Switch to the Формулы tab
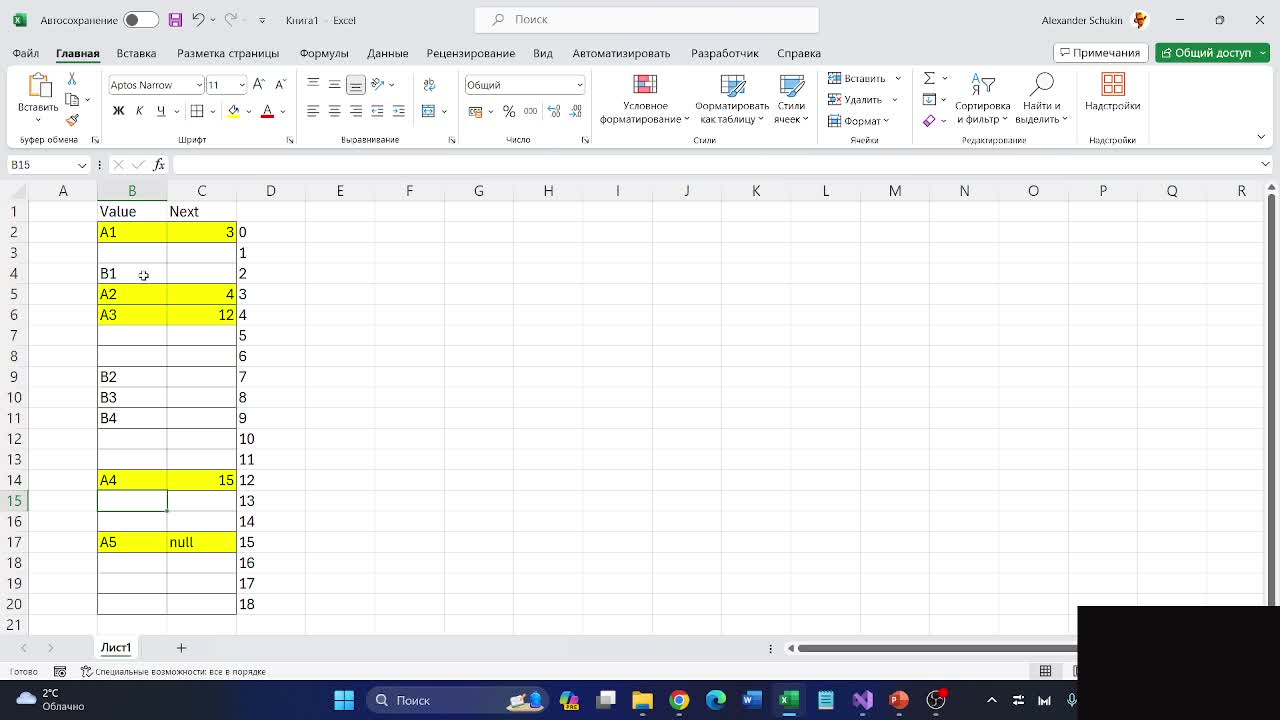This screenshot has width=1280, height=720. [x=324, y=53]
